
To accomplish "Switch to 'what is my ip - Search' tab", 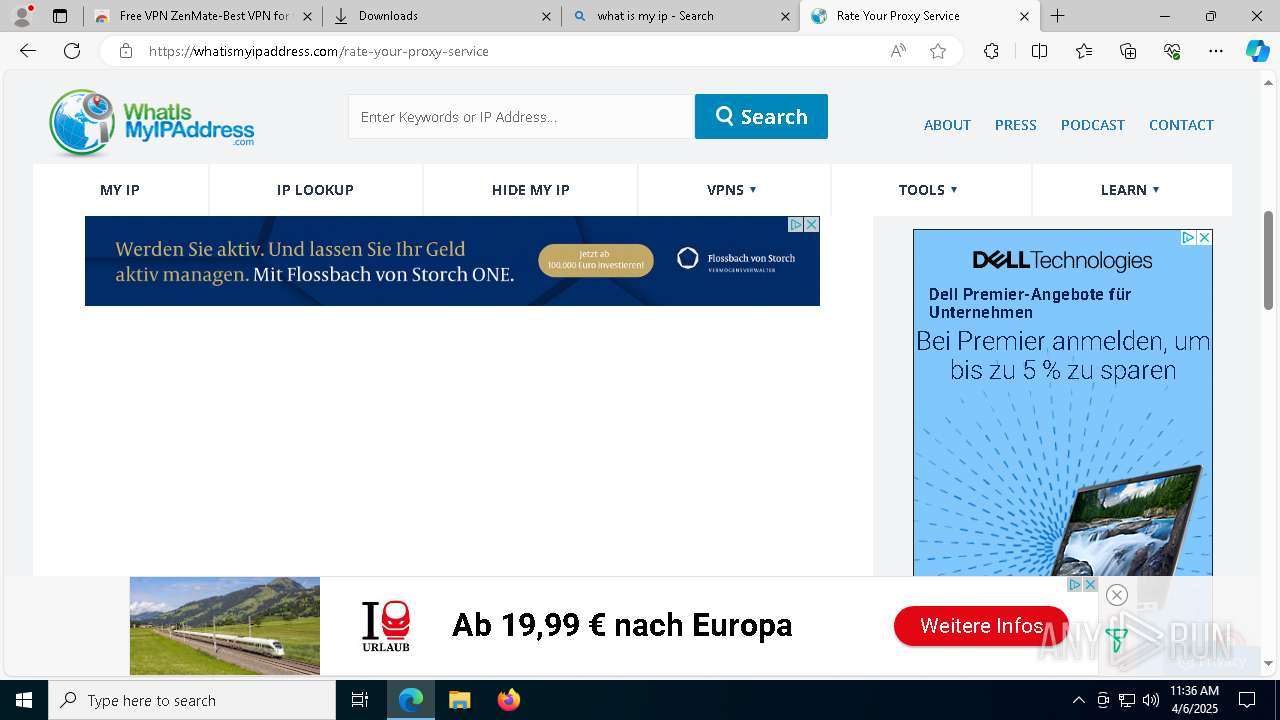I will (x=681, y=16).
